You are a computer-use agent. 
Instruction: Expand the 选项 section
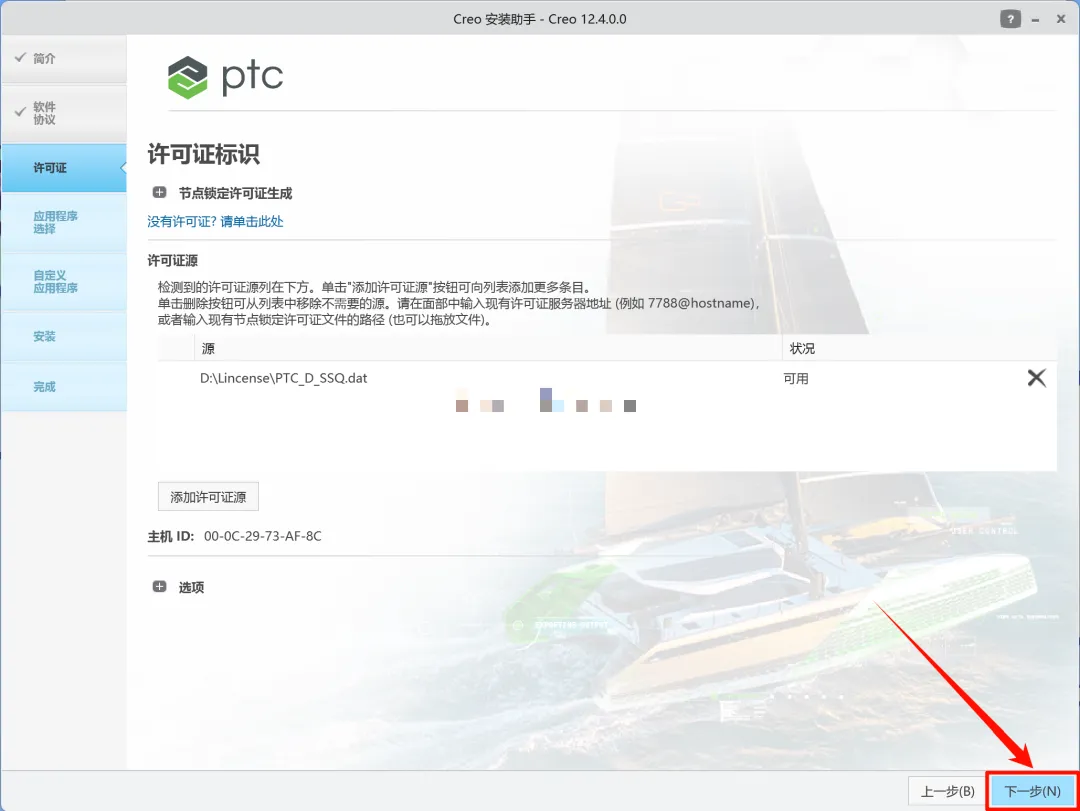(159, 587)
